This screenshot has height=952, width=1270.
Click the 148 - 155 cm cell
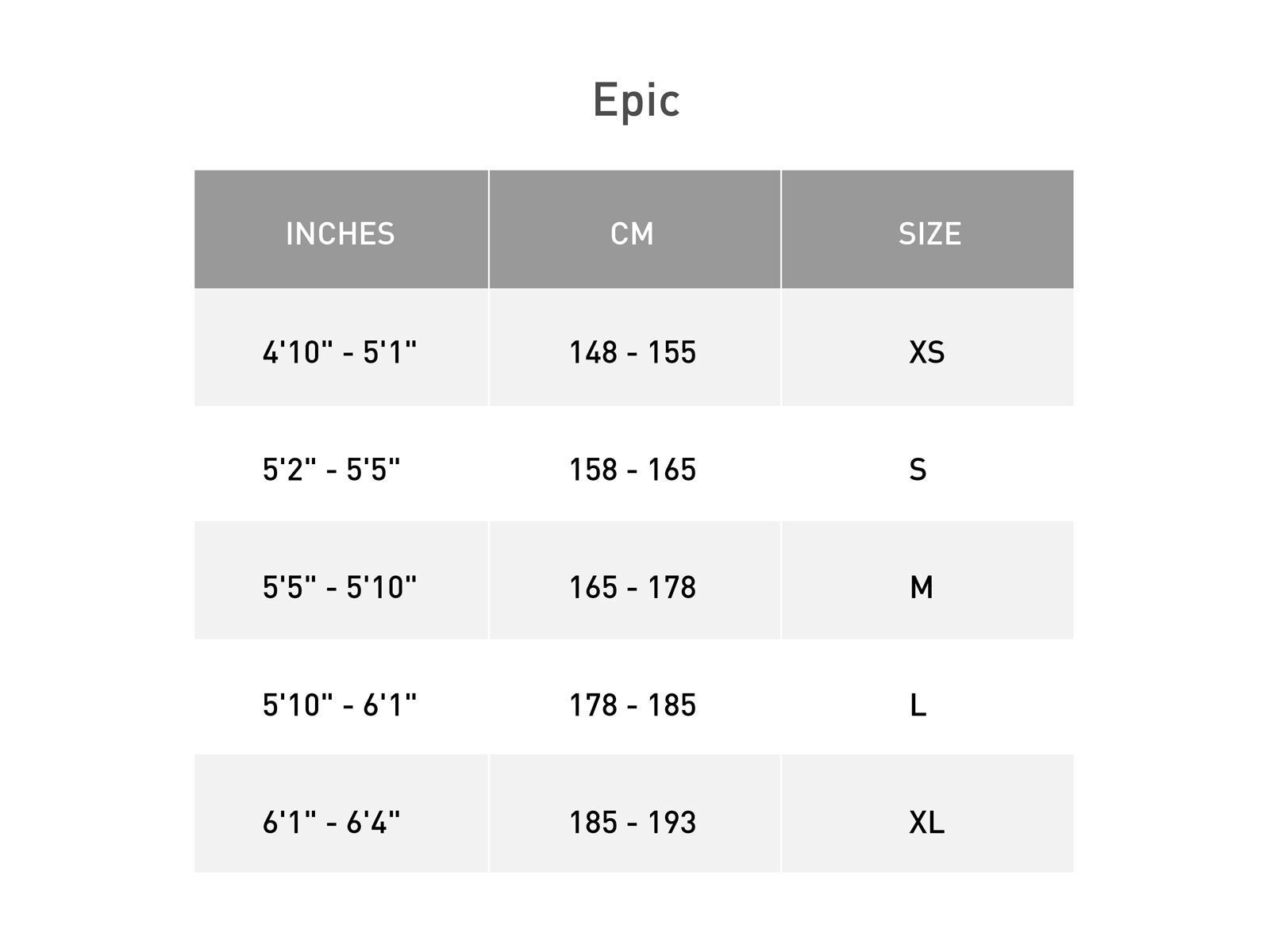pos(633,351)
